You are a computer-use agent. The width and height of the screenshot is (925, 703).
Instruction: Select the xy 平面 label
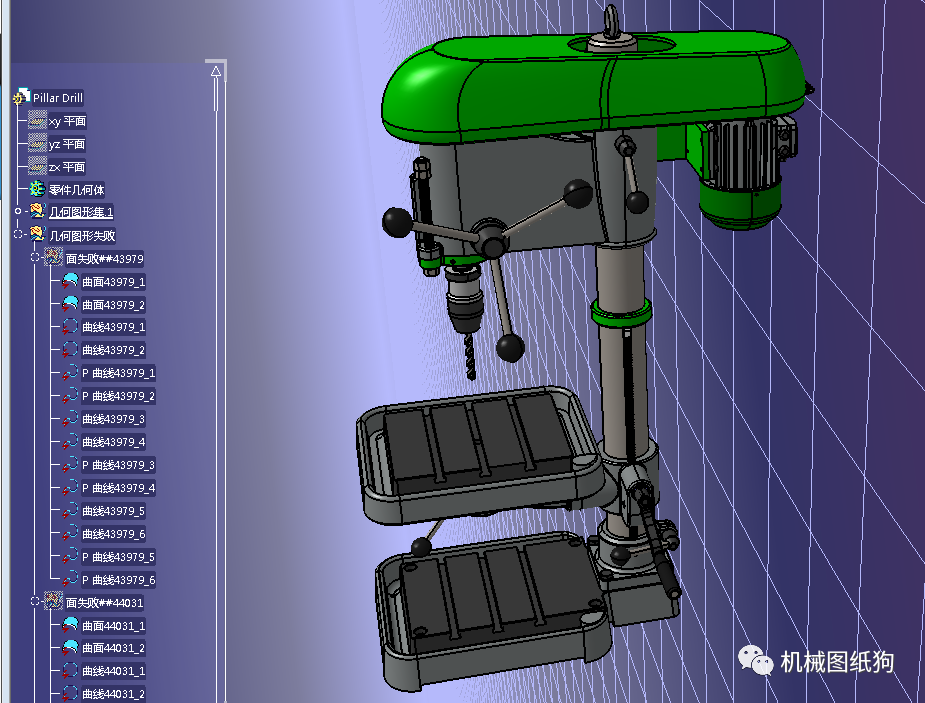pyautogui.click(x=68, y=121)
